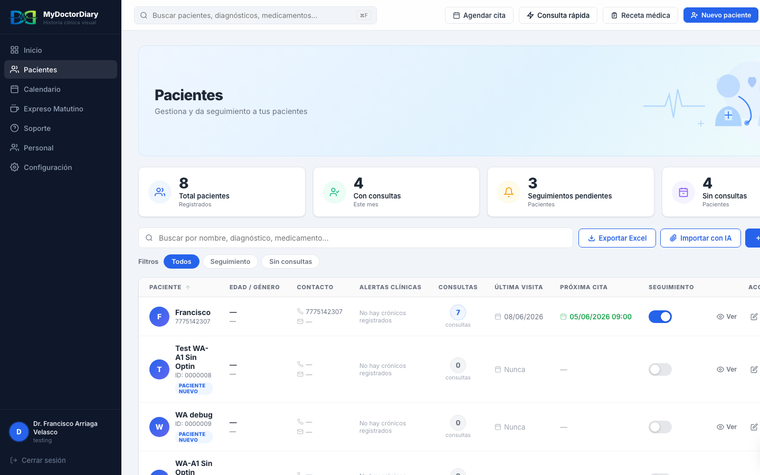The width and height of the screenshot is (760, 475).
Task: Click the top global search field
Action: coord(255,16)
